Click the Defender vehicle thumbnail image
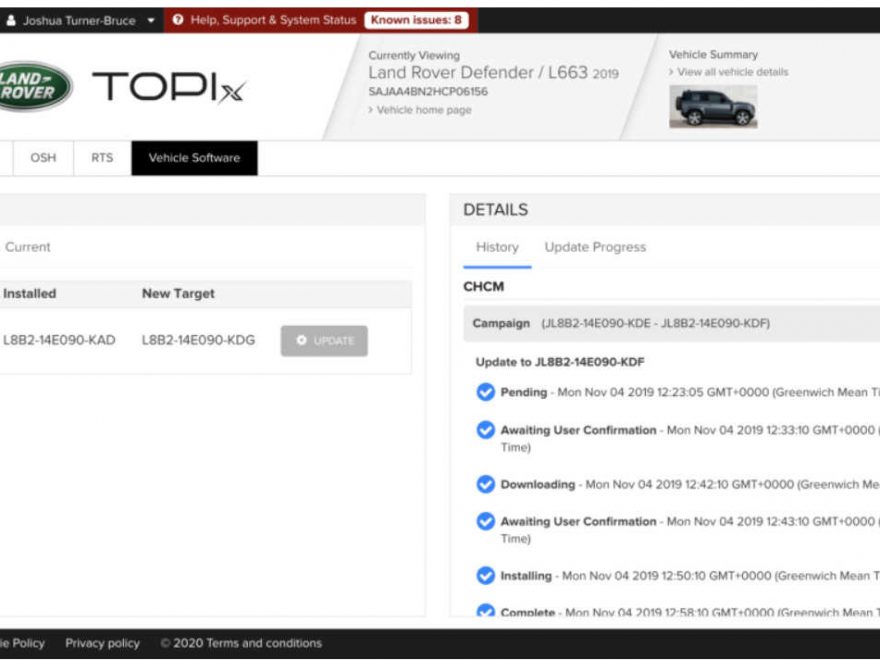 713,106
